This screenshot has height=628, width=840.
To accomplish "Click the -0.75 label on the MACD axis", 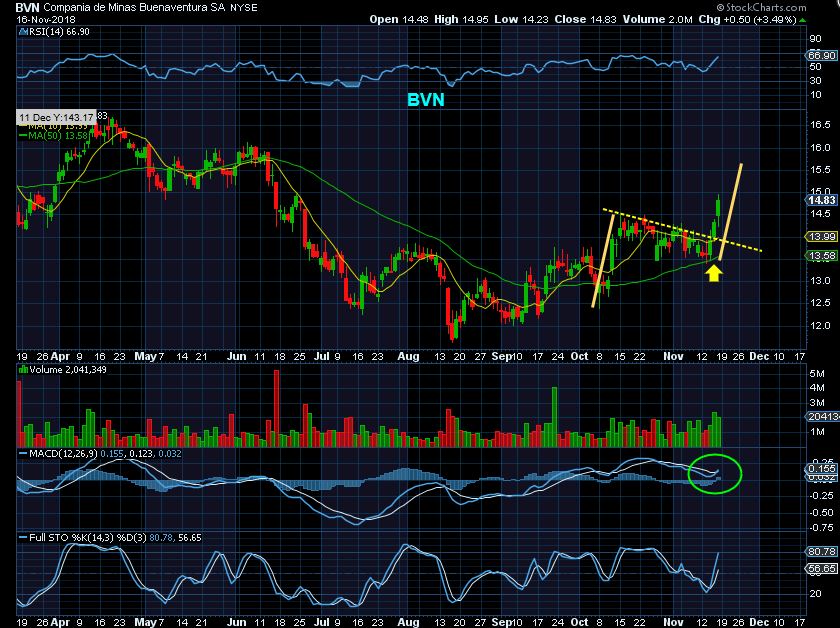I will 821,528.
